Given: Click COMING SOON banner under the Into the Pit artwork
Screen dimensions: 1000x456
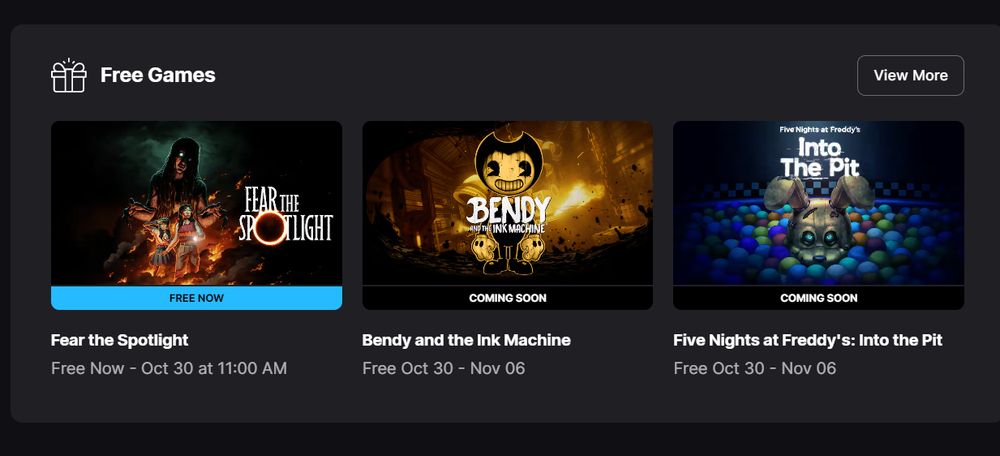Looking at the screenshot, I should [819, 298].
